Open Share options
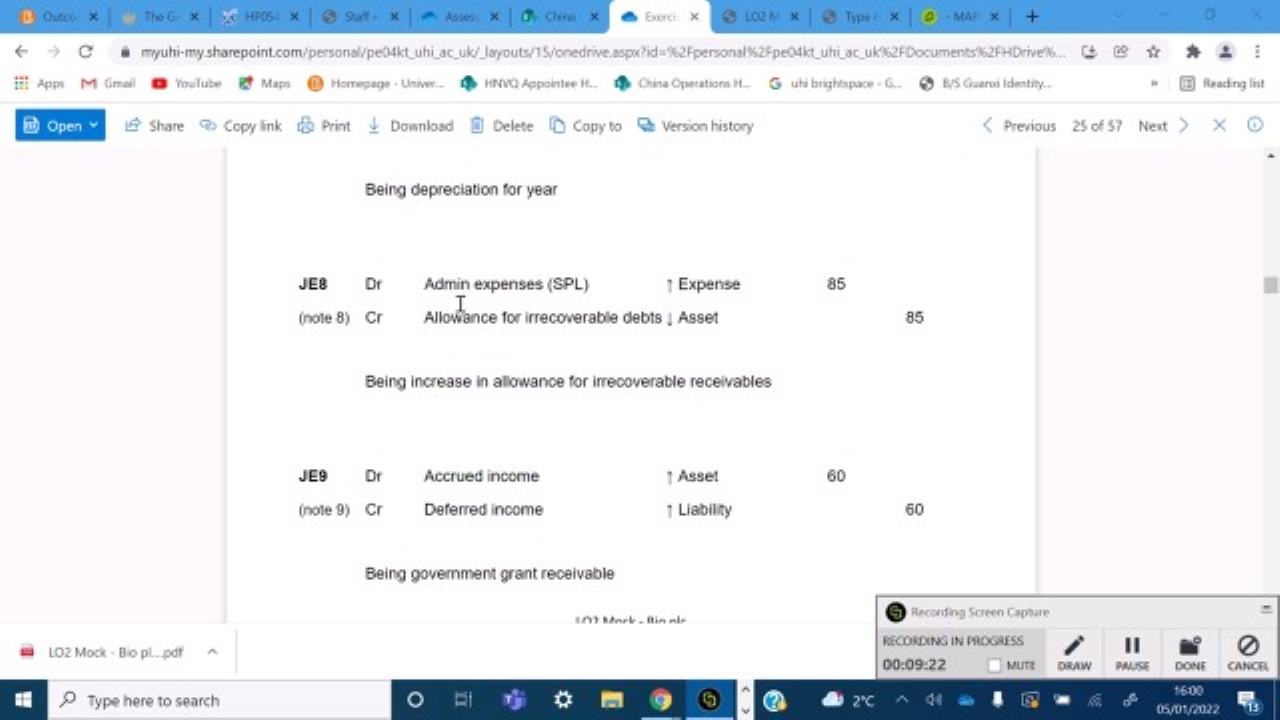This screenshot has height=720, width=1280. click(x=155, y=125)
